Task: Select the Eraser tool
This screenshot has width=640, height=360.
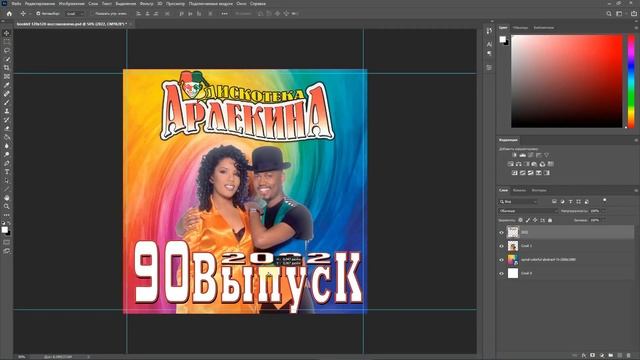Action: point(7,129)
